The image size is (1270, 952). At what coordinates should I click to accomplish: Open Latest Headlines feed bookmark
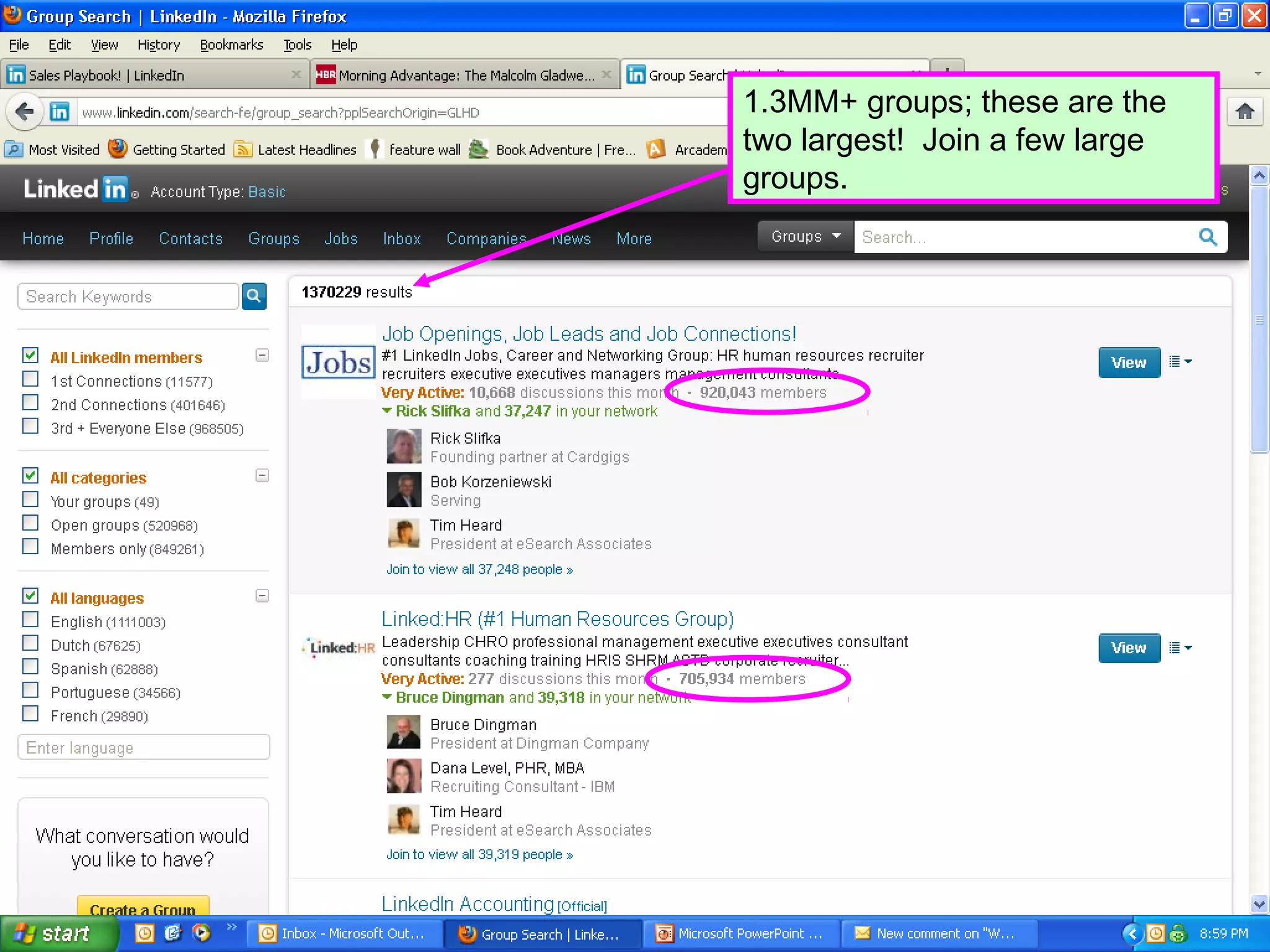[295, 149]
